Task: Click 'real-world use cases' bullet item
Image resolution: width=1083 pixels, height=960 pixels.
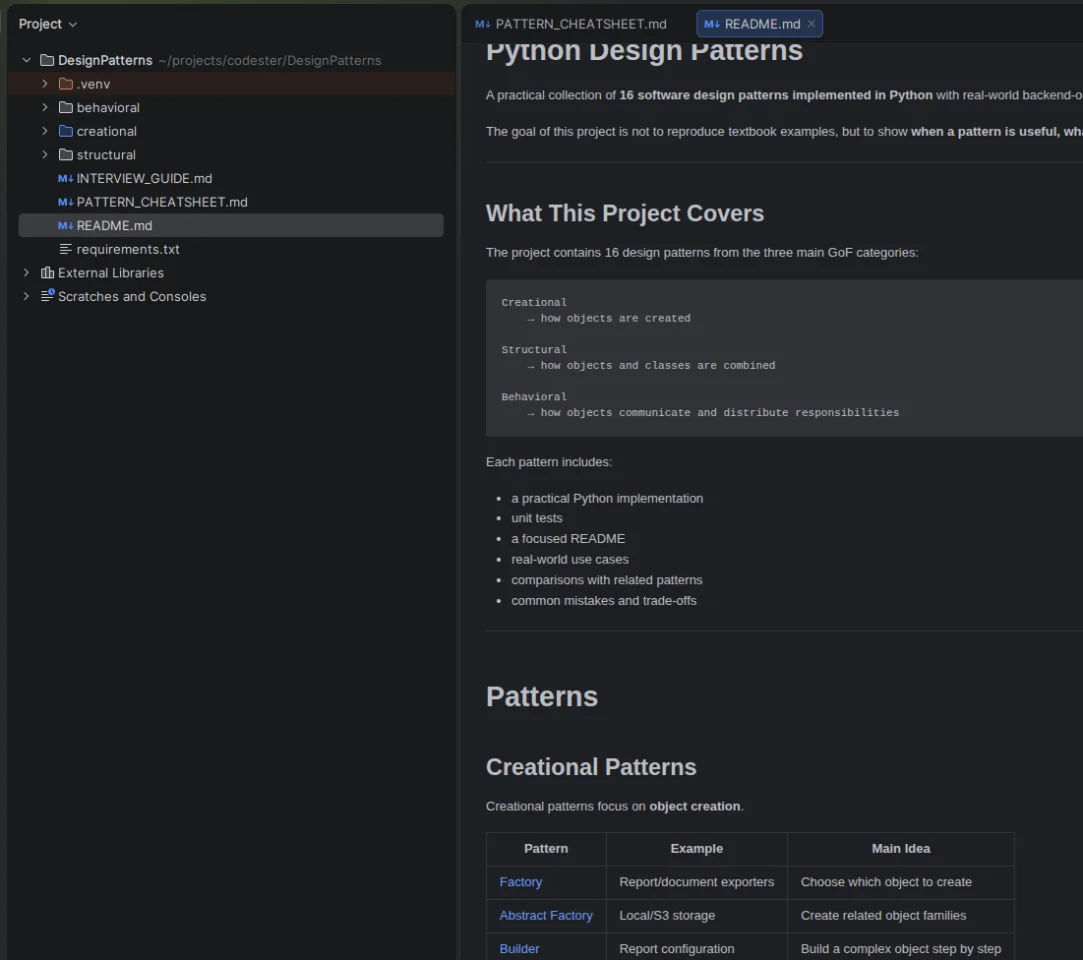Action: click(x=570, y=559)
